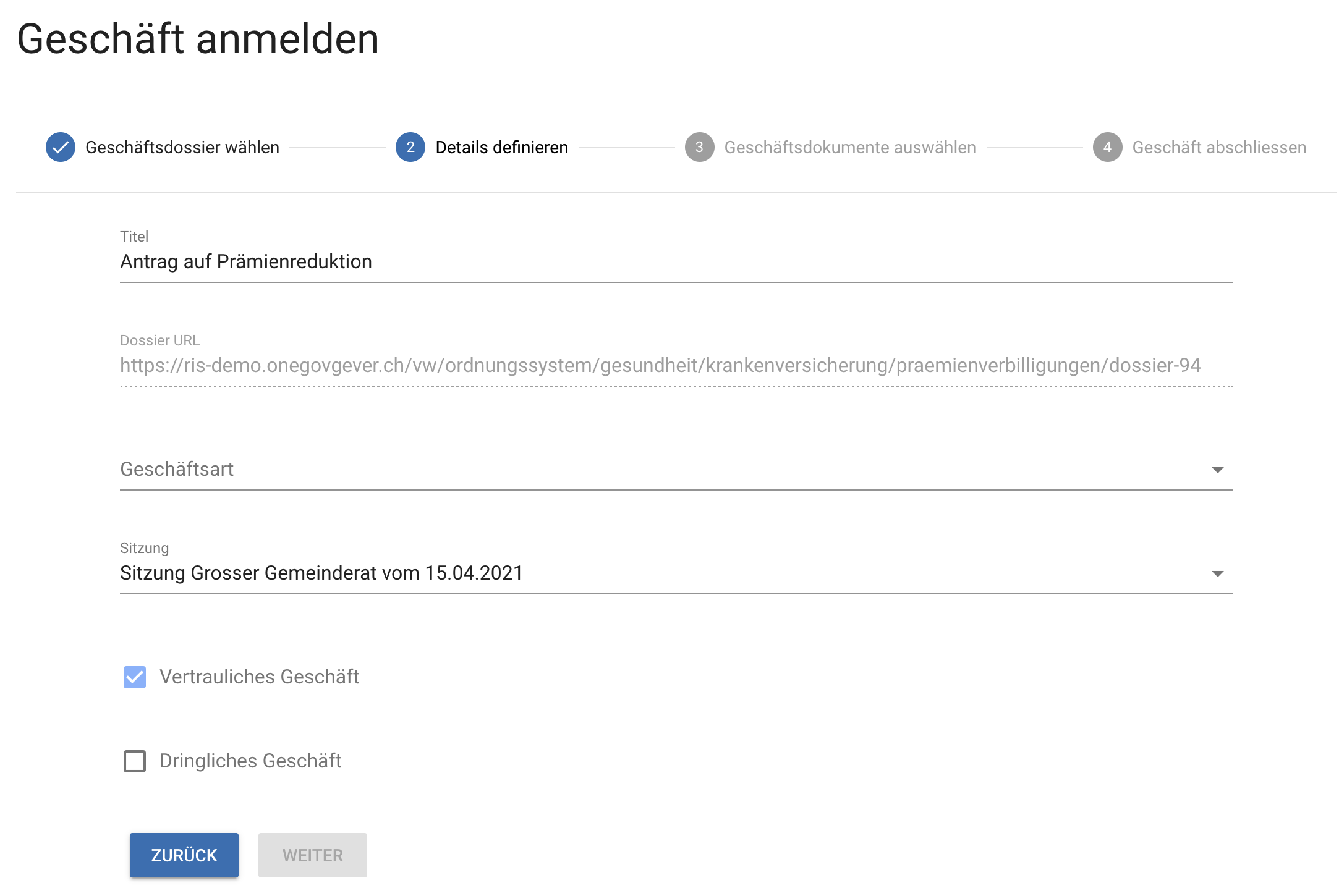This screenshot has height=896, width=1339.
Task: Click the Geschäftsart placeholder text
Action: [177, 470]
